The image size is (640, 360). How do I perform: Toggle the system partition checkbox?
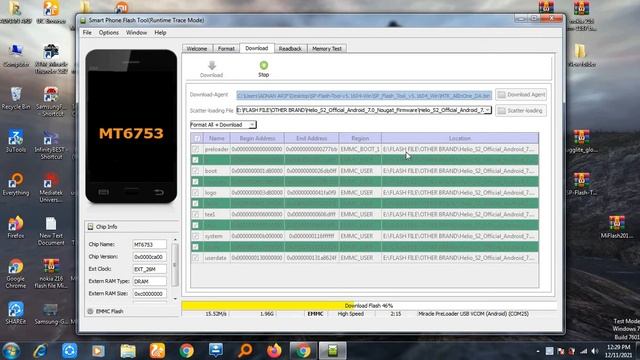coord(196,236)
